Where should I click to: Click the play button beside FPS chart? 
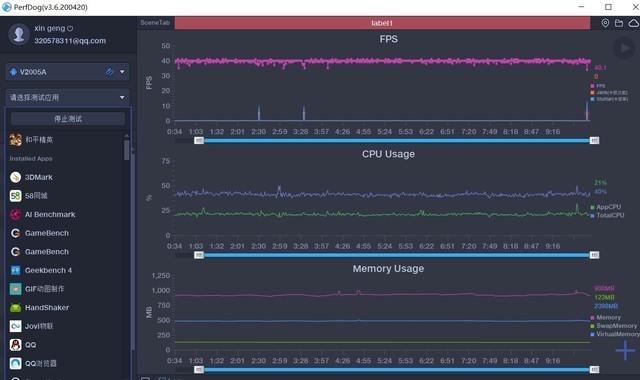(624, 49)
